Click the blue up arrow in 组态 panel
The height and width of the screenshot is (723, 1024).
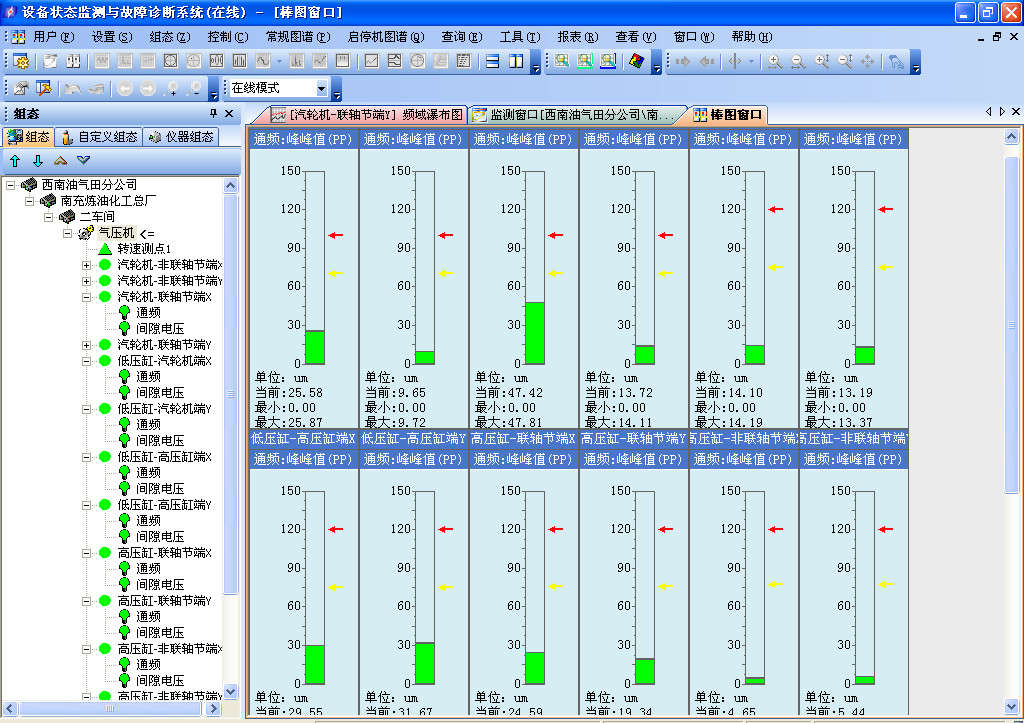[x=15, y=160]
